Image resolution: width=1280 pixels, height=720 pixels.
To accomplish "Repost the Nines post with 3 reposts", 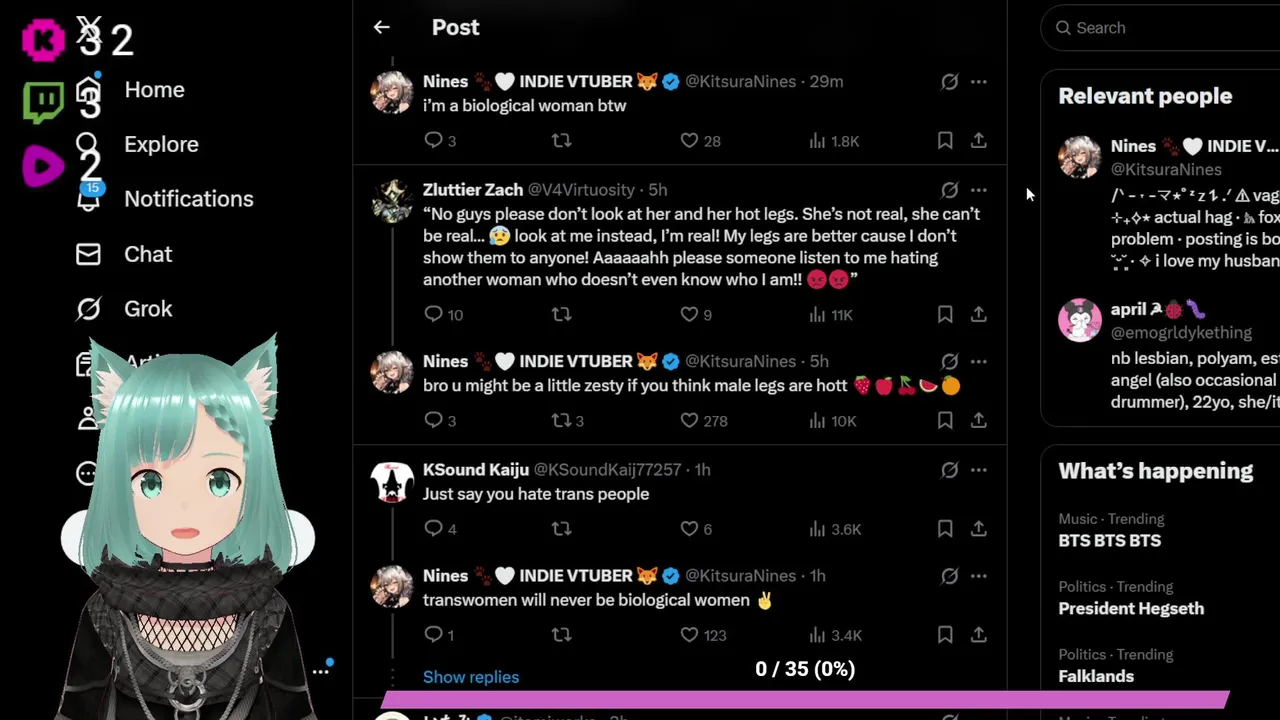I will (562, 421).
